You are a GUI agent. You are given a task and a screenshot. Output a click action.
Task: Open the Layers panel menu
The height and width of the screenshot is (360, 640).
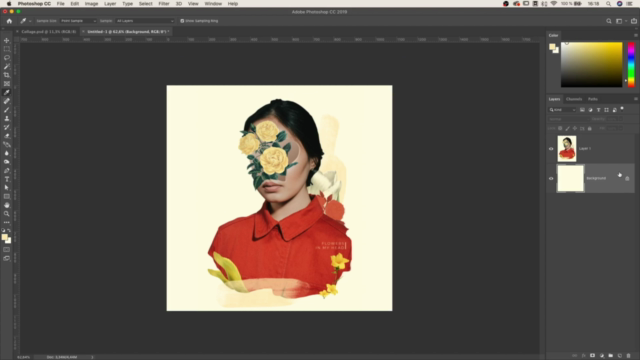[x=635, y=99]
